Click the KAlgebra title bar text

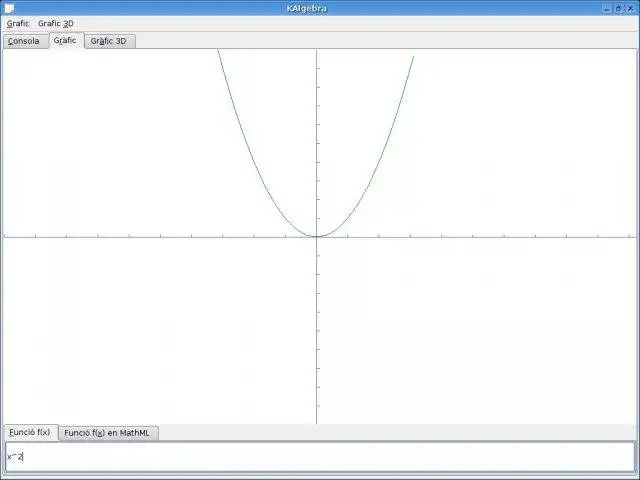[x=307, y=9]
